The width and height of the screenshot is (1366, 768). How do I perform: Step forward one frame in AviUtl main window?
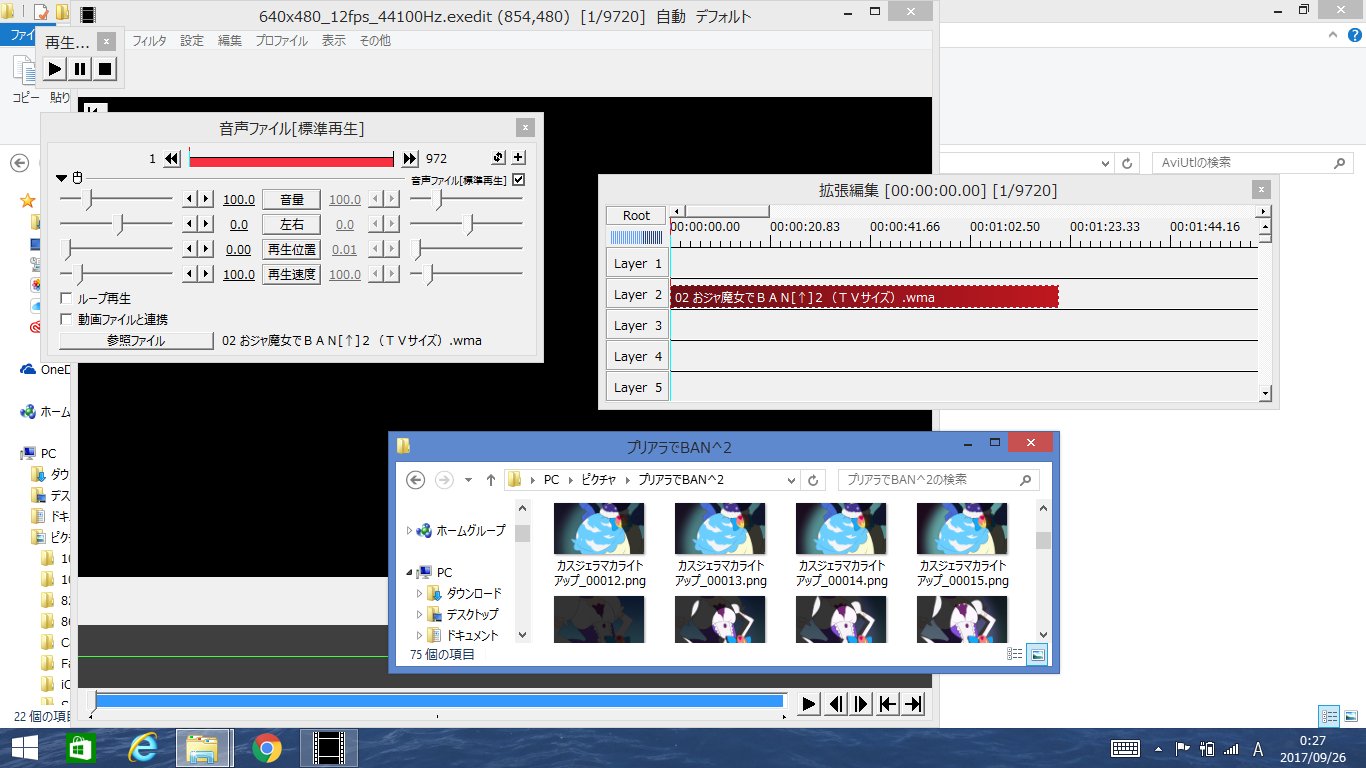(861, 704)
